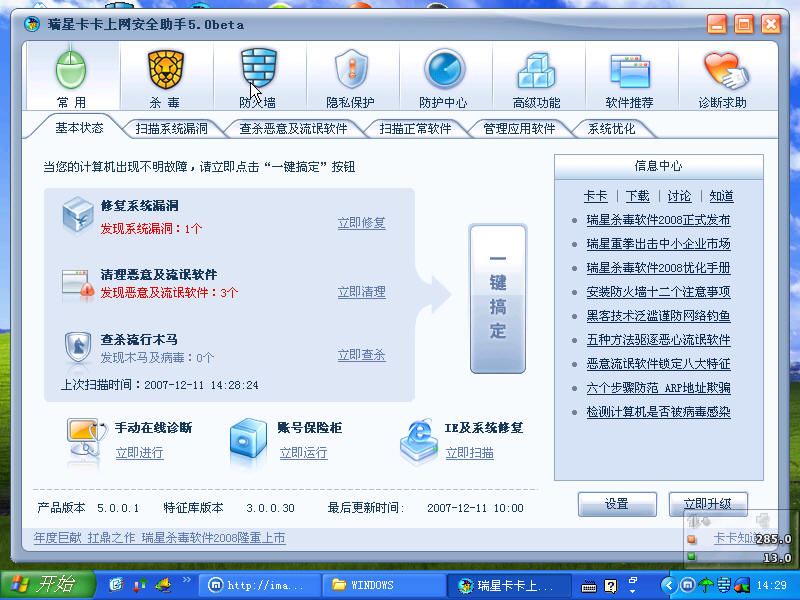Open the 隐私保护 privacy shield section
The height and width of the screenshot is (600, 800).
[x=352, y=76]
